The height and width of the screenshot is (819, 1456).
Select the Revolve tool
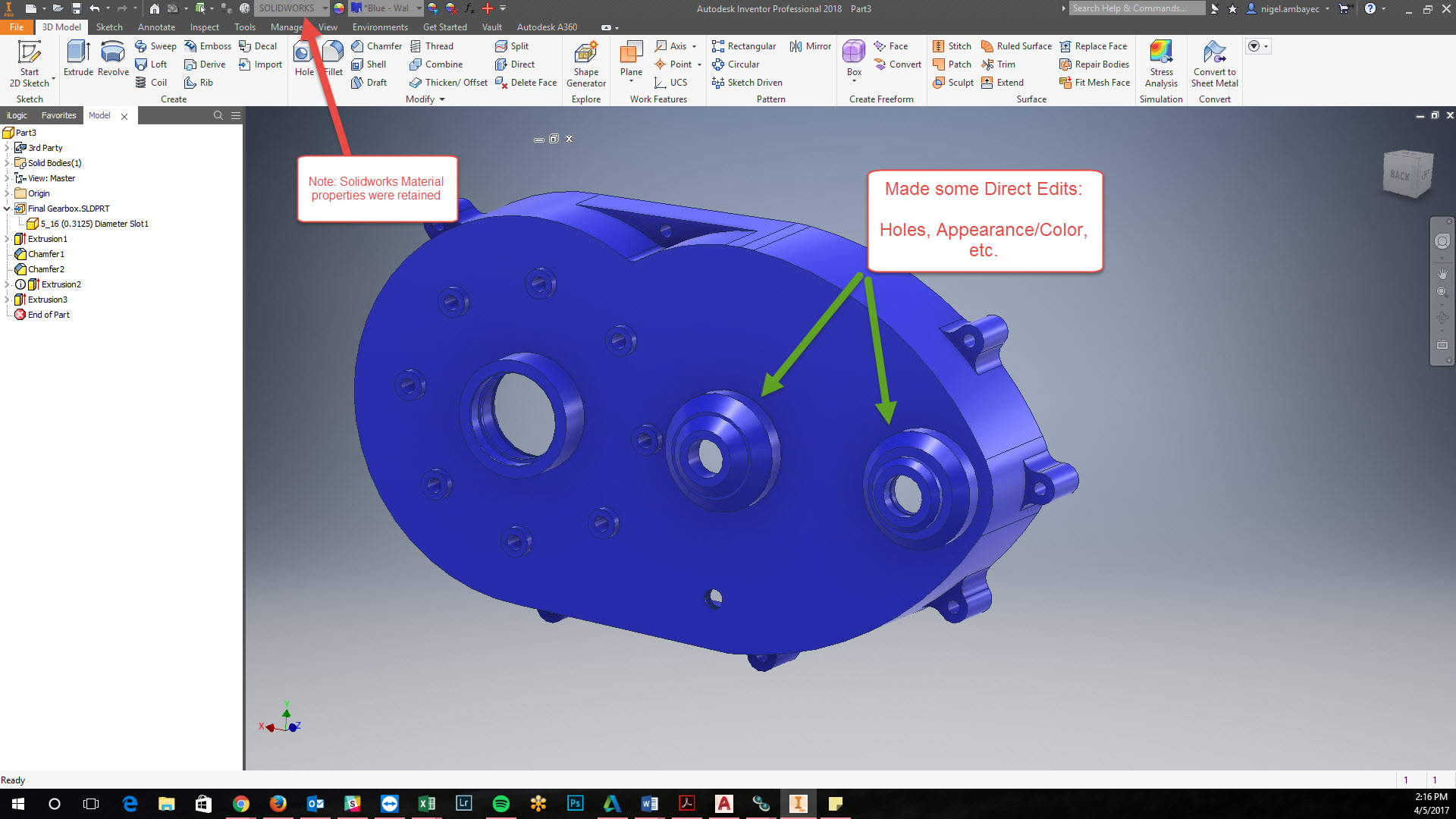pyautogui.click(x=113, y=58)
